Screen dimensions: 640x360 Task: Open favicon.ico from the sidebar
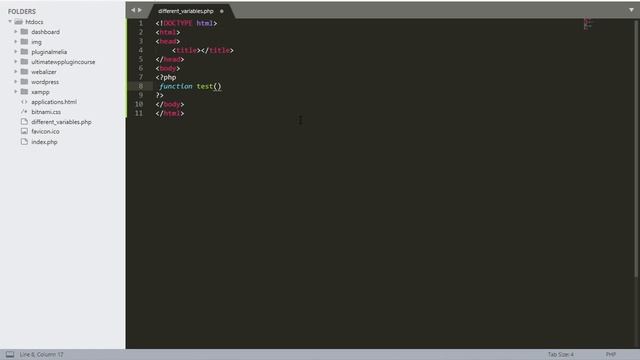pos(45,131)
